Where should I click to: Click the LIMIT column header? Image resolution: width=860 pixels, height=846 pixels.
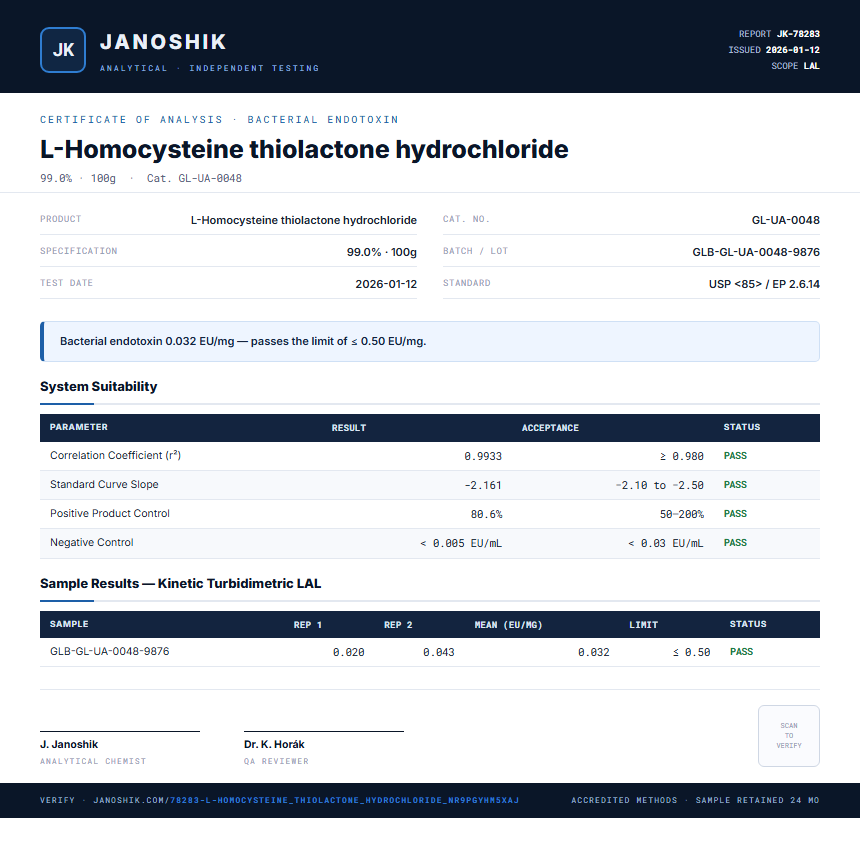point(643,625)
